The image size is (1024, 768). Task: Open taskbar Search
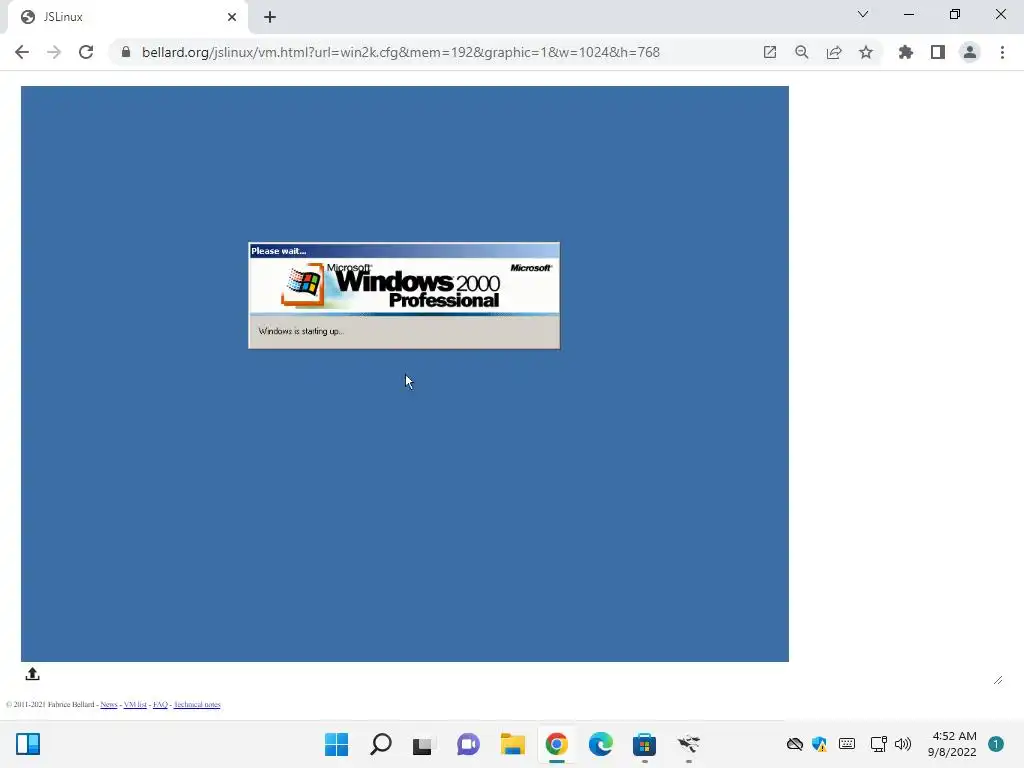point(381,744)
